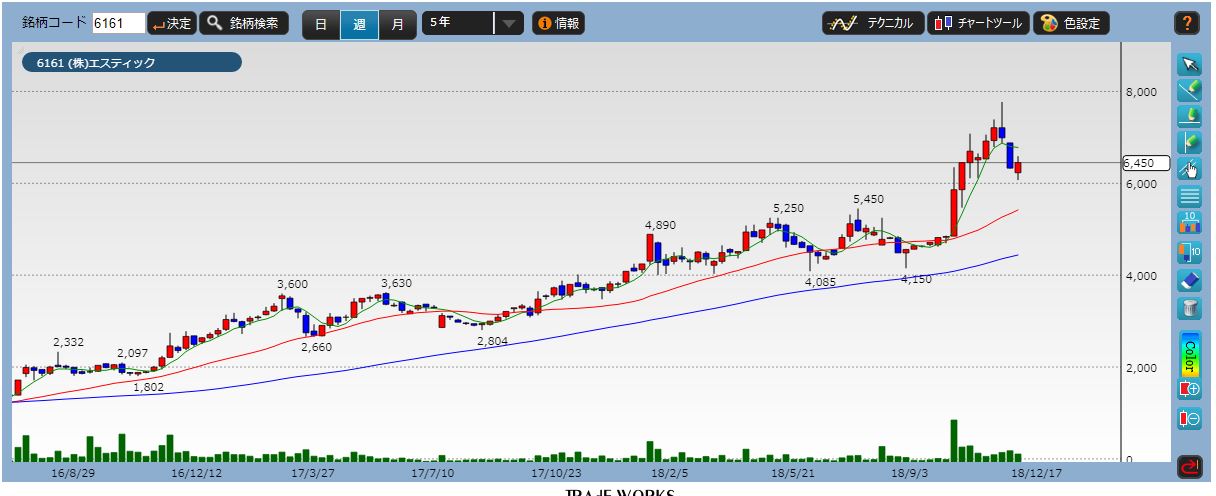Switch chart to daily (日) view
1216x496 pixels.
tap(321, 24)
